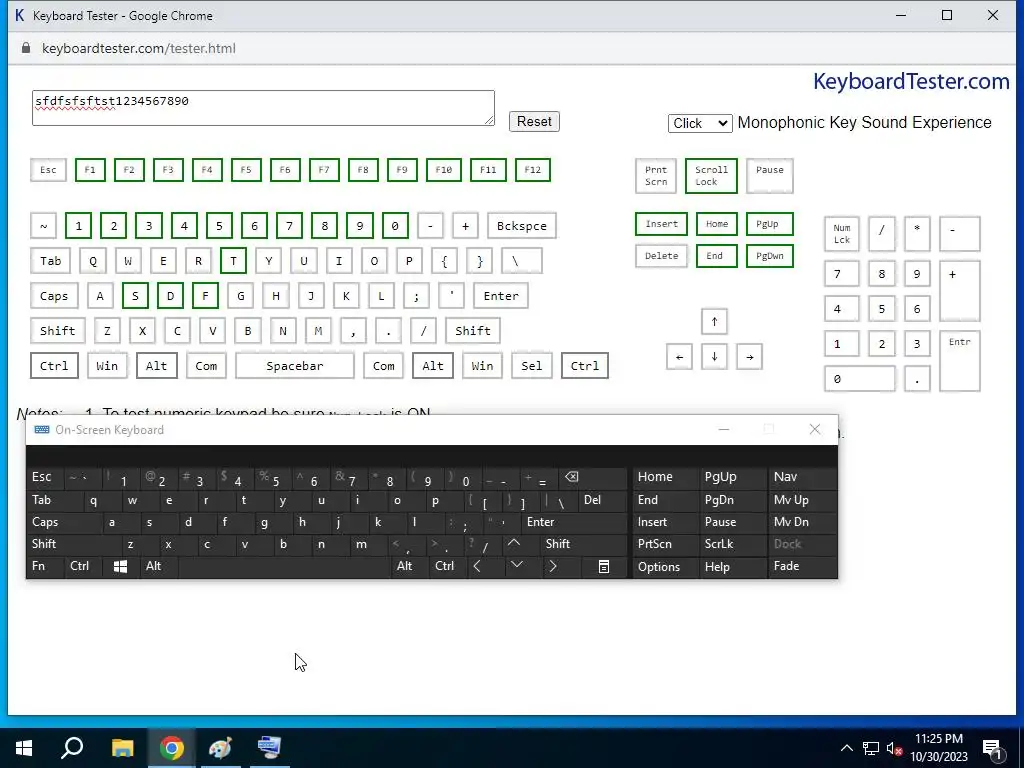The image size is (1024, 768).
Task: Click the left arrow key in the tester
Action: click(x=679, y=357)
